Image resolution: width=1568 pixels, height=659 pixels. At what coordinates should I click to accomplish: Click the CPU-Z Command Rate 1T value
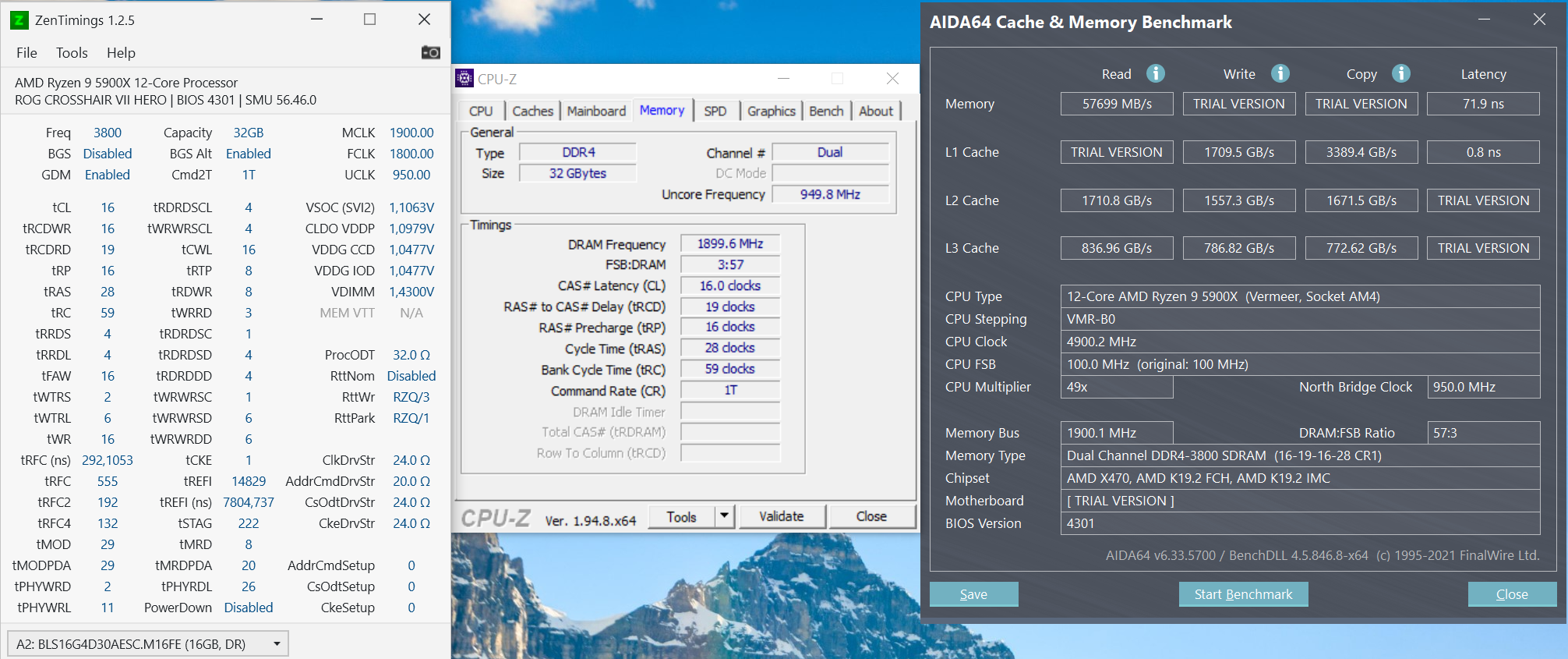(x=730, y=390)
